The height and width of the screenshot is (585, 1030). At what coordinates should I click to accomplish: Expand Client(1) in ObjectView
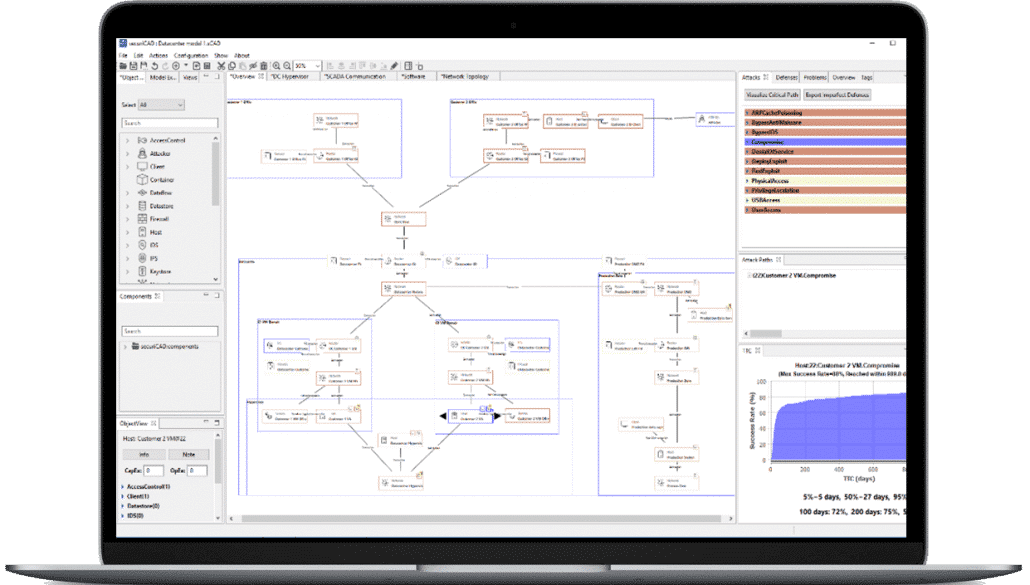123,496
